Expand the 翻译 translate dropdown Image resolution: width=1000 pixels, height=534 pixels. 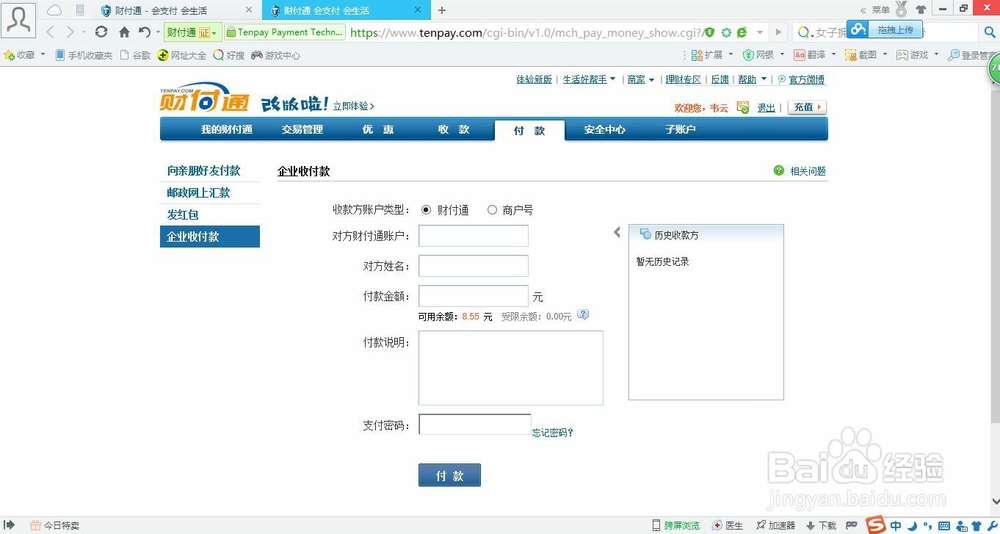834,55
